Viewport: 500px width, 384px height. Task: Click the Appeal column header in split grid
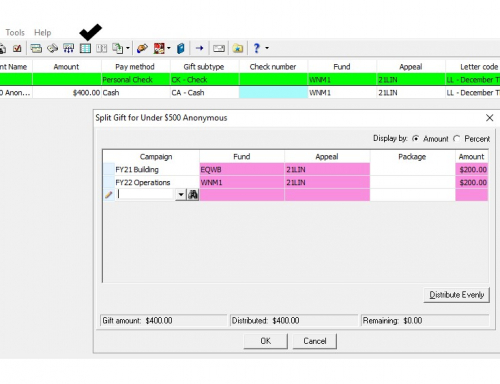(327, 157)
